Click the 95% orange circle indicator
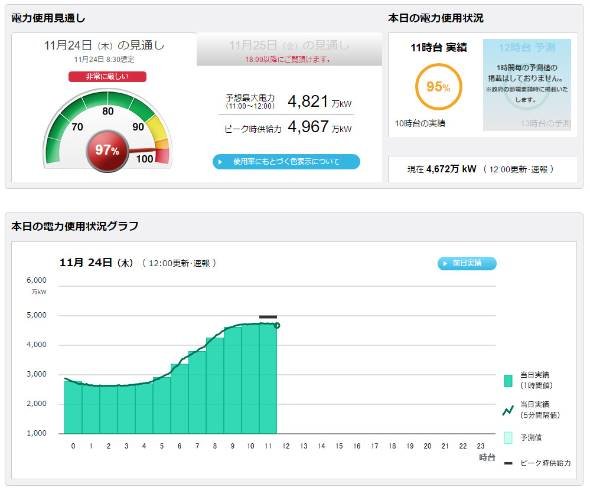590x494 pixels. pos(438,87)
